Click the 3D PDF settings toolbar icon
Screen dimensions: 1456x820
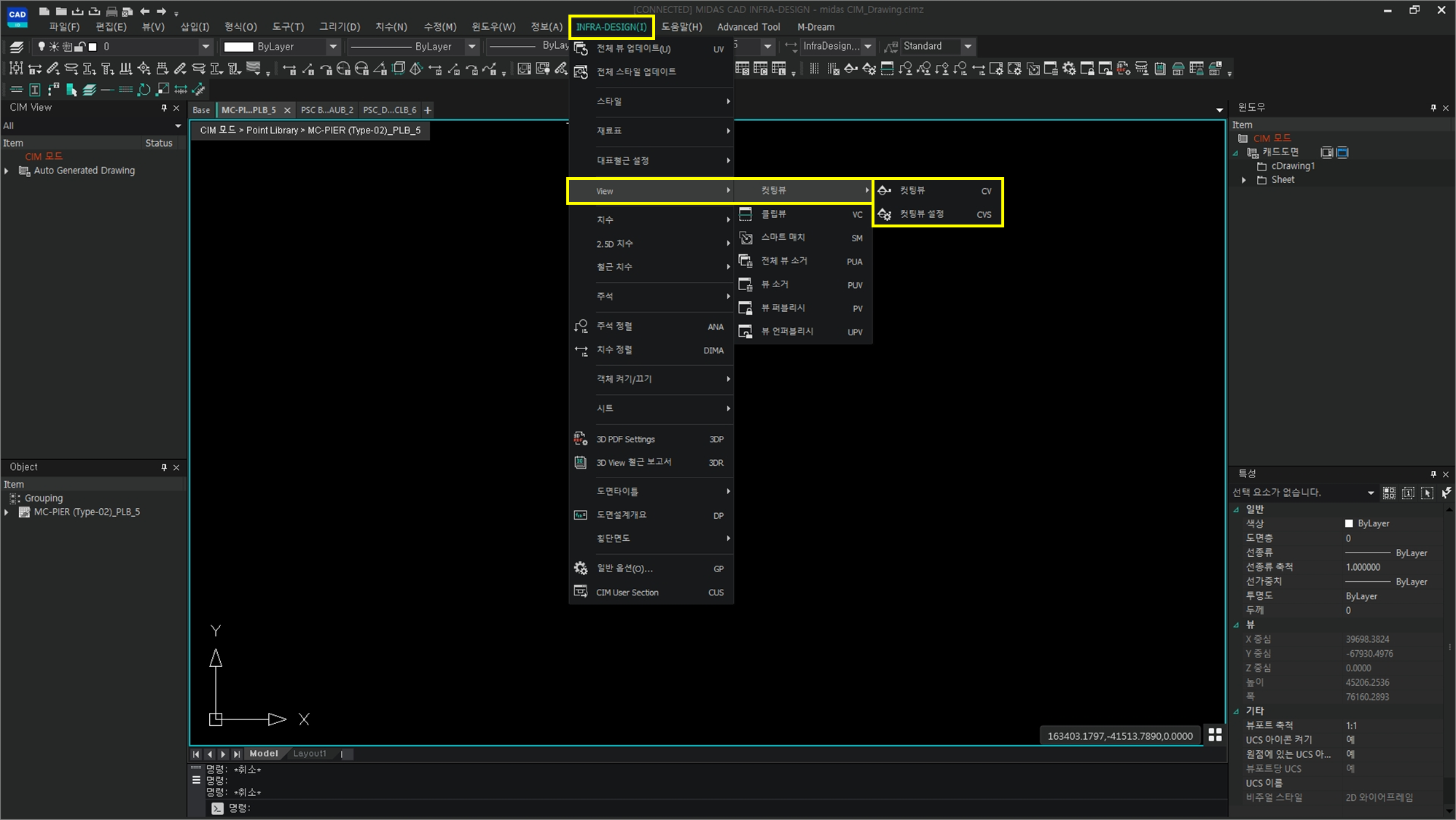click(1124, 69)
